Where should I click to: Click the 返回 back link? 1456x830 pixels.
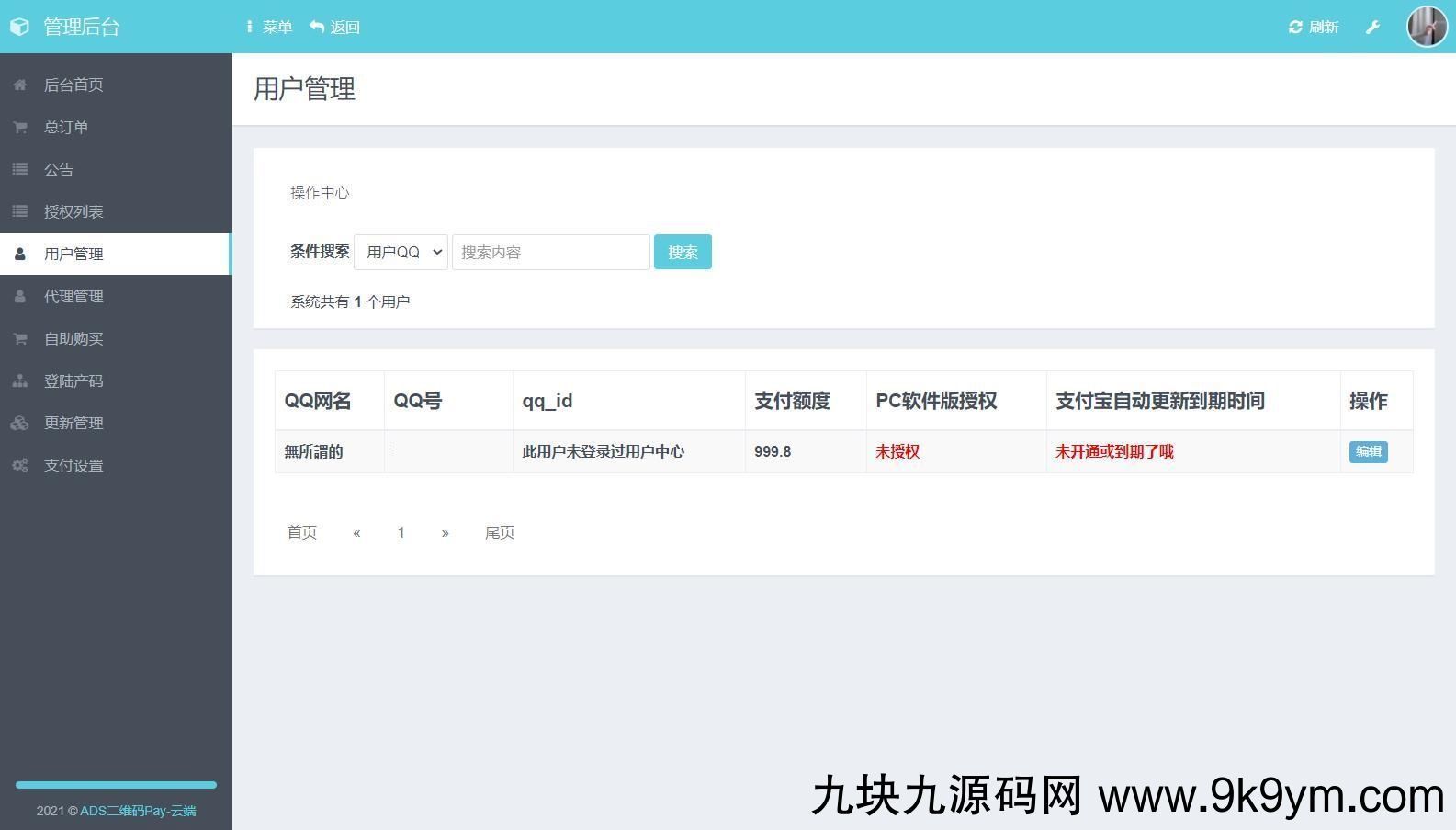[x=335, y=27]
